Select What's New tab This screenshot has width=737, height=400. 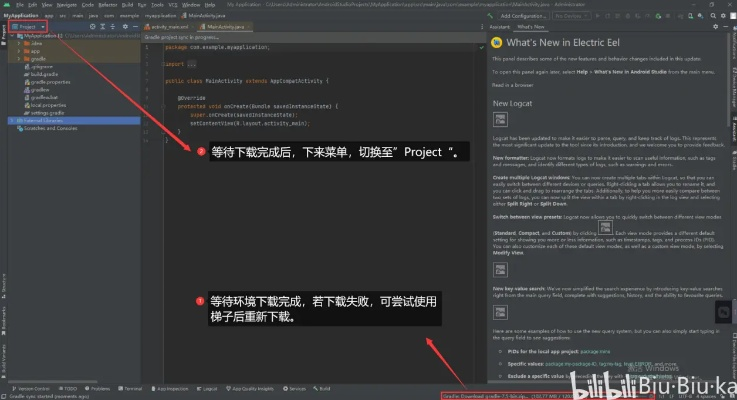[531, 27]
